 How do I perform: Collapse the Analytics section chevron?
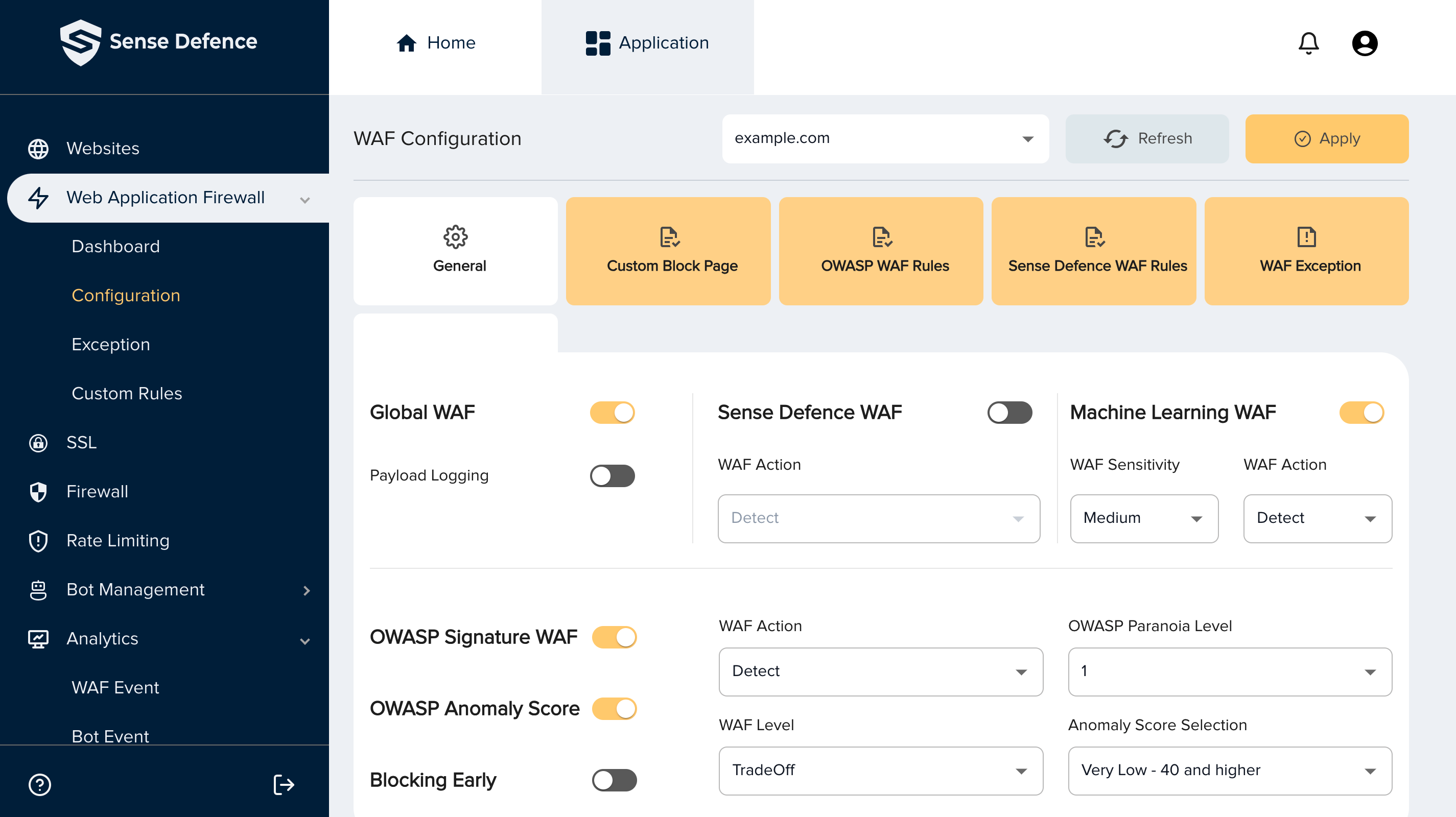(x=305, y=641)
